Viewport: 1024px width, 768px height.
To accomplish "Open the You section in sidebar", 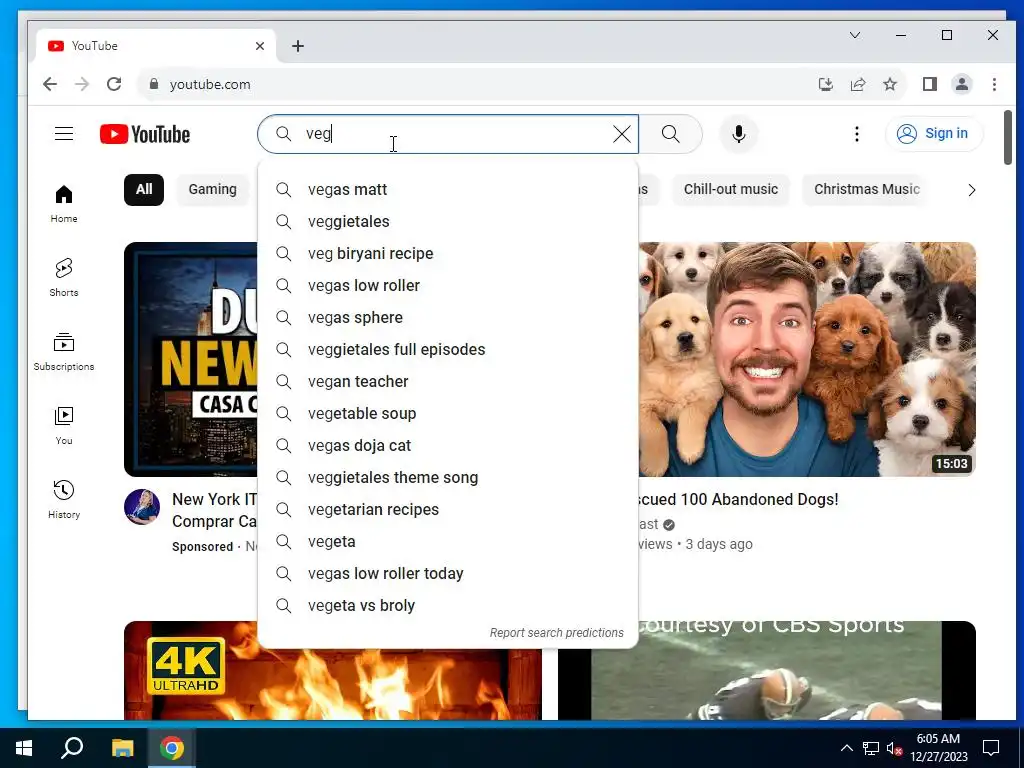I will click(64, 425).
